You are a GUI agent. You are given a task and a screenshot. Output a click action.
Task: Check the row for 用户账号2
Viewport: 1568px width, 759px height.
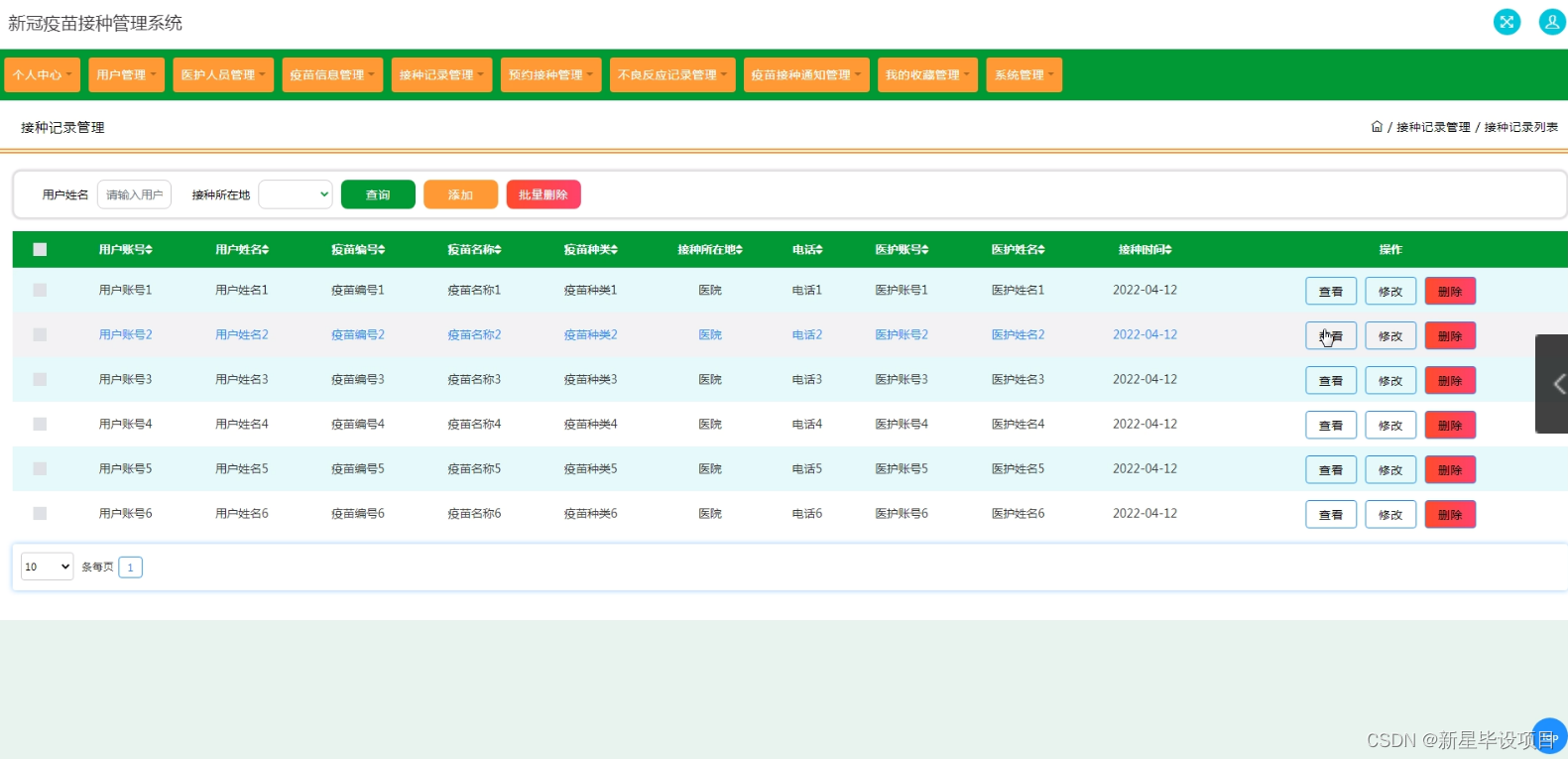pyautogui.click(x=40, y=334)
